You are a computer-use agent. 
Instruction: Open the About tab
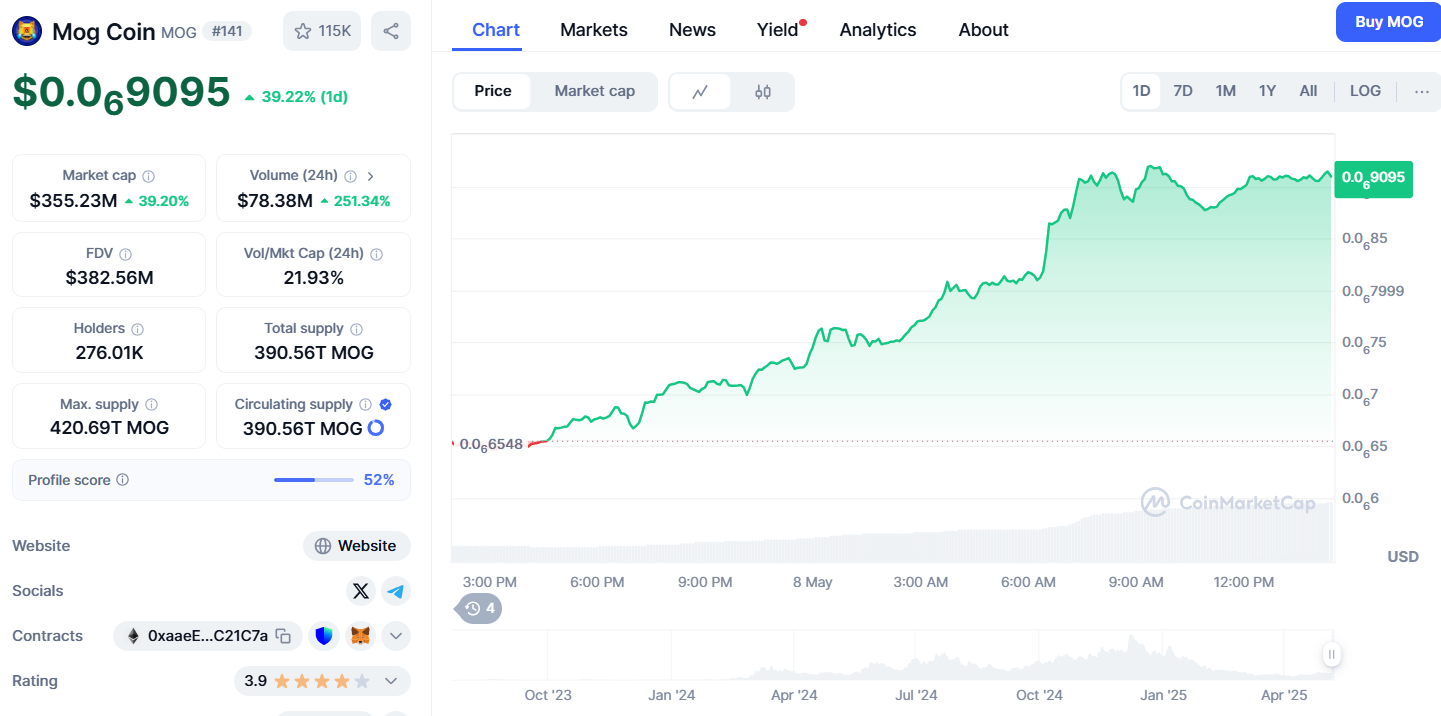pyautogui.click(x=983, y=30)
